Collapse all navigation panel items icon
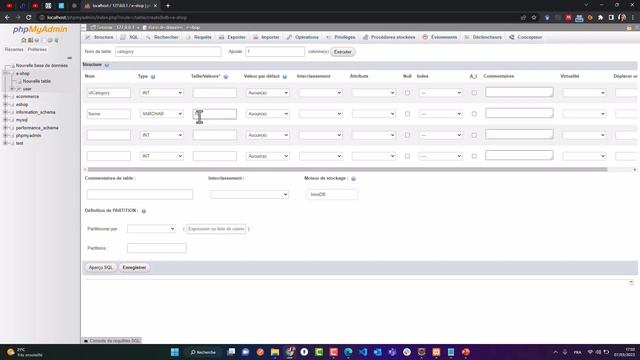Screen dimensions: 640x360 coord(69,58)
